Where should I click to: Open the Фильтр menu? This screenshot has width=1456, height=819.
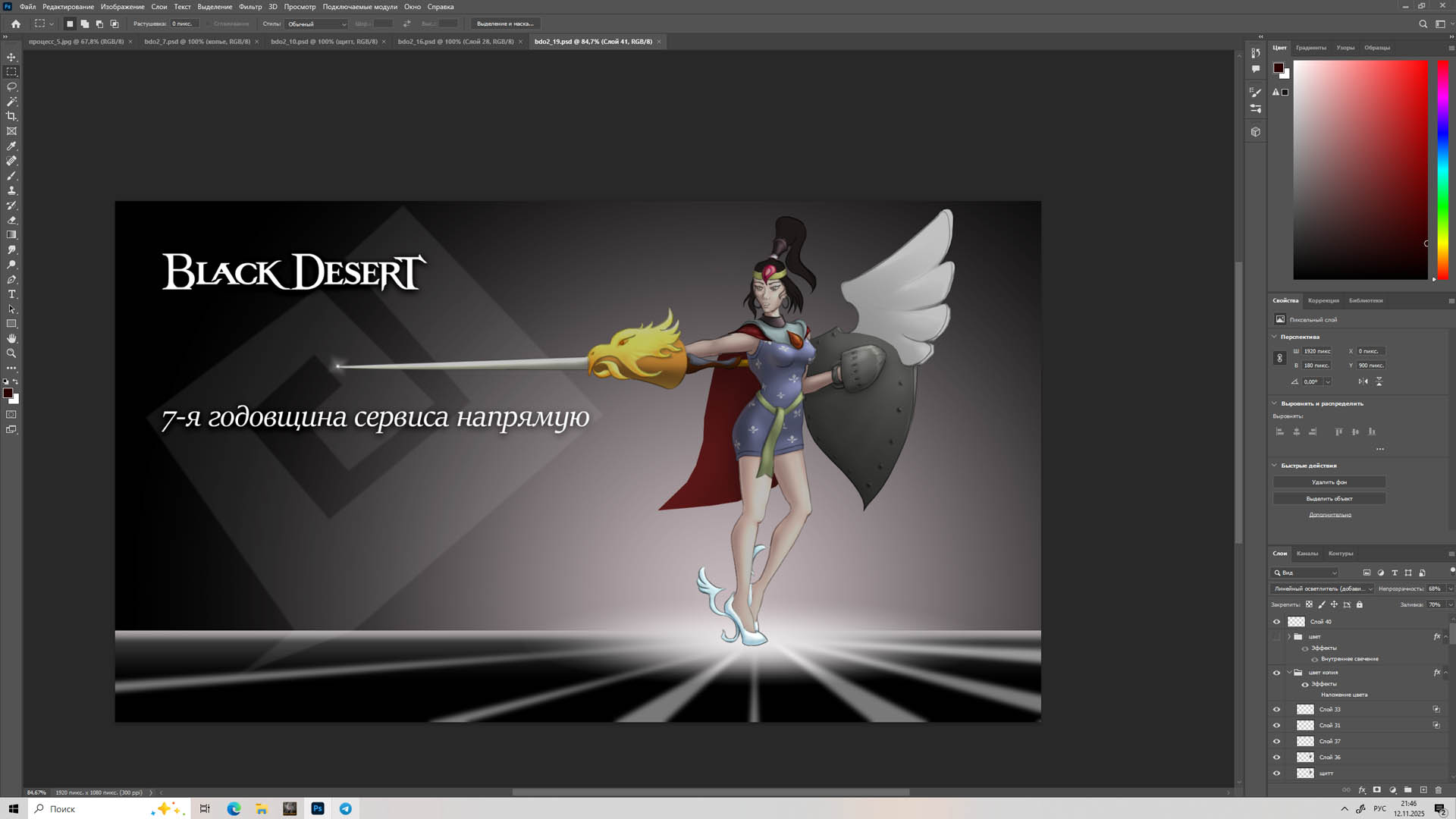(249, 7)
